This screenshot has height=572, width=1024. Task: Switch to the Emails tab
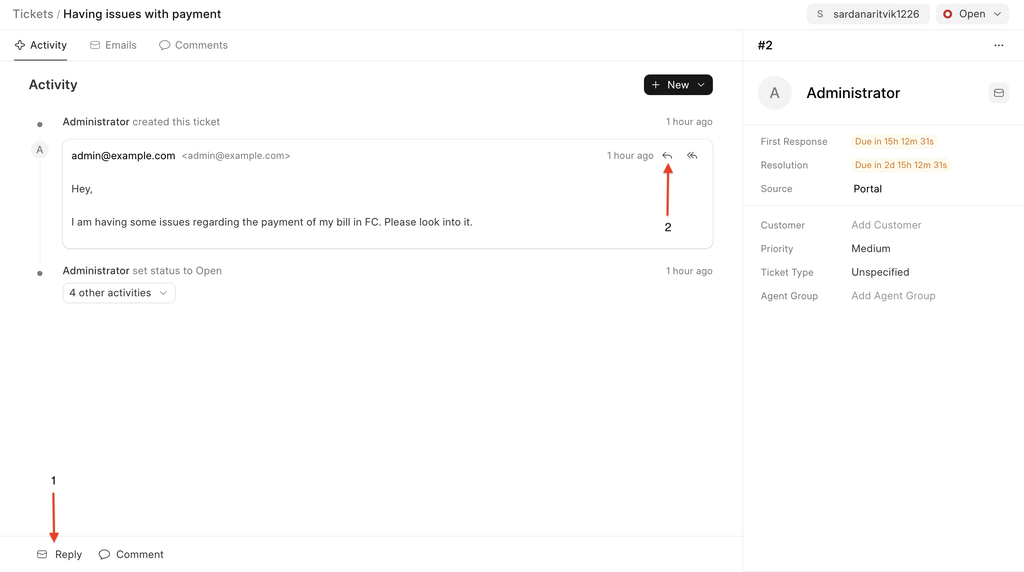113,45
